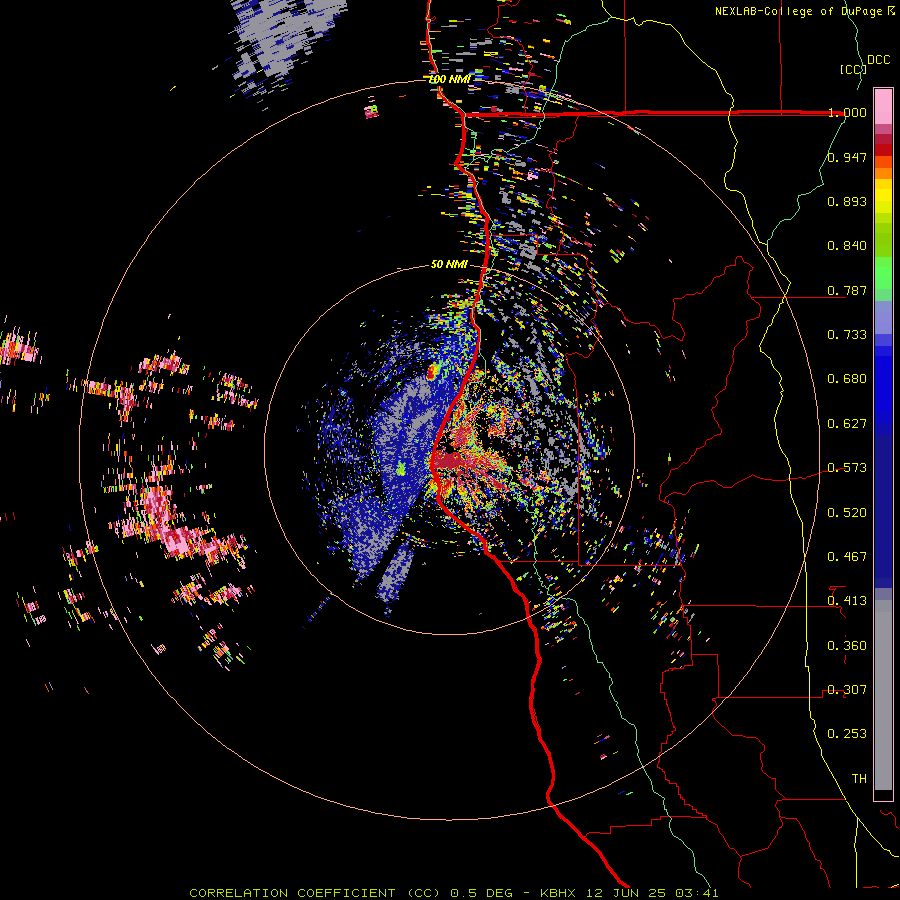Click the [CC] label above the color scale
This screenshot has height=900, width=900.
[x=853, y=69]
